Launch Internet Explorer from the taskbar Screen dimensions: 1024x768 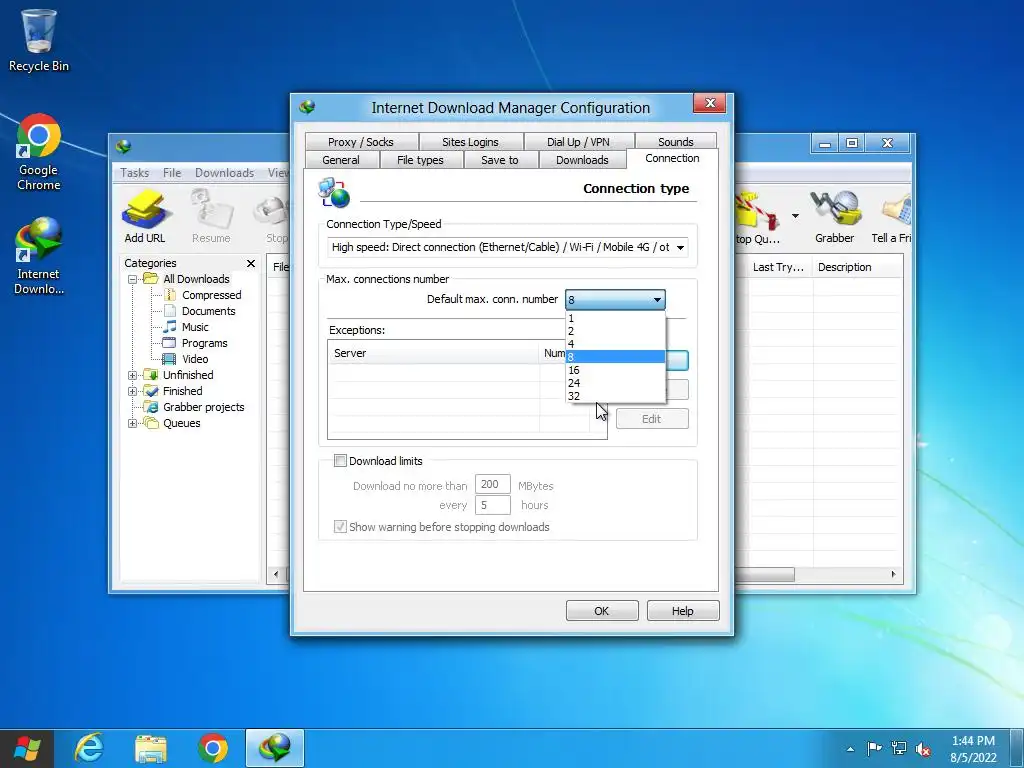pos(89,748)
